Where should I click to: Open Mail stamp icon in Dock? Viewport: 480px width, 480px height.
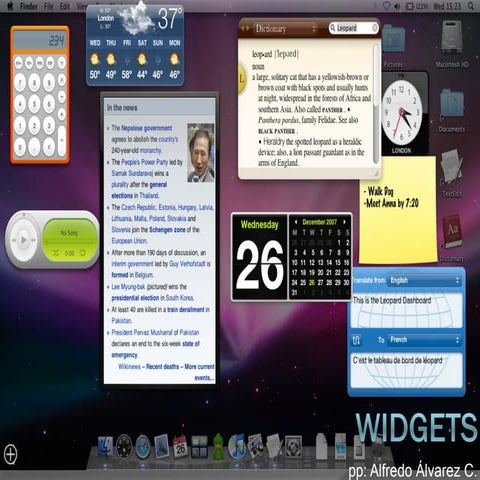(162, 445)
